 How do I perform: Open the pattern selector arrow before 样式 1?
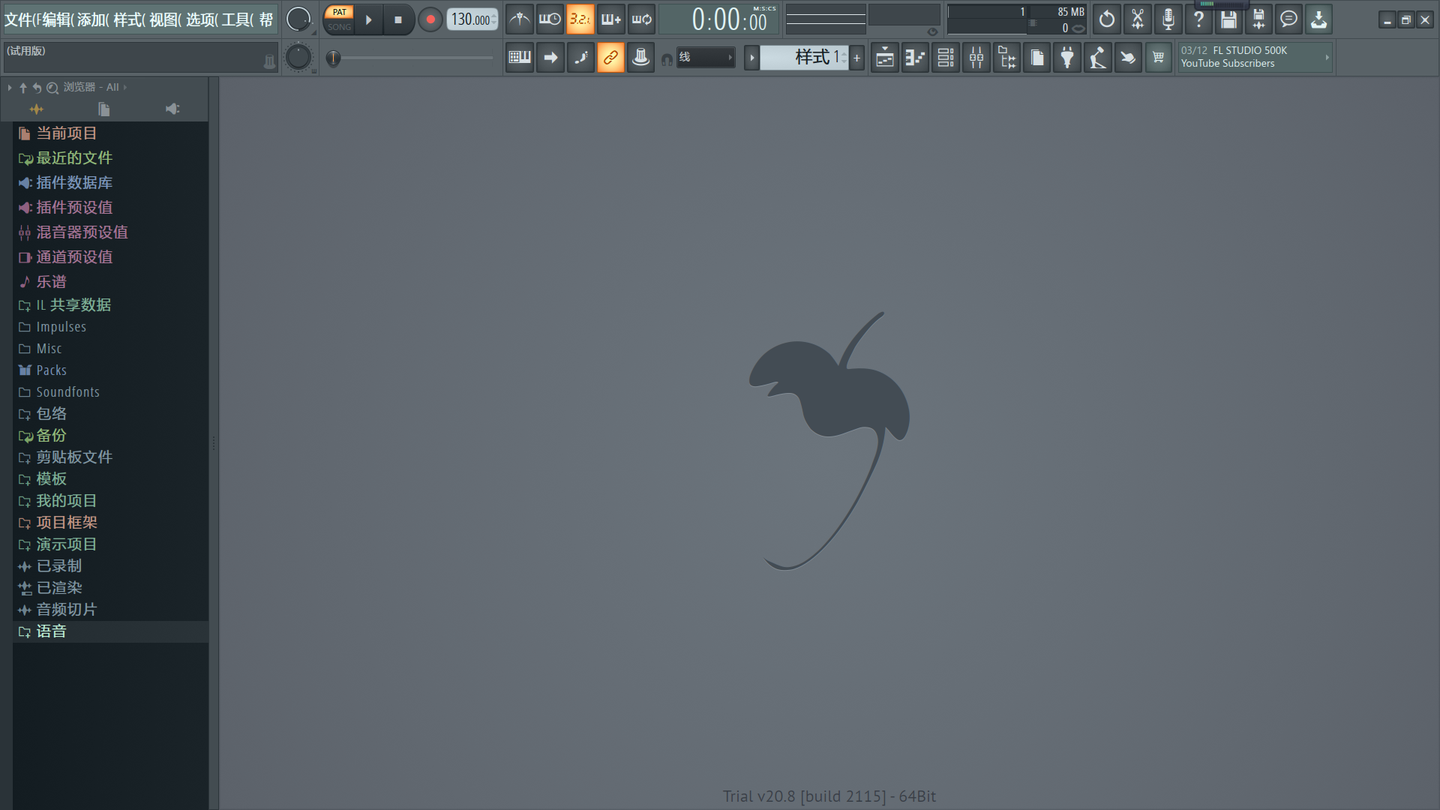coord(752,57)
